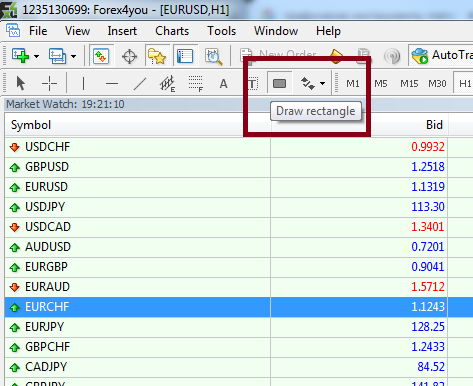
Task: Select the EURUSD row
Action: (239, 187)
